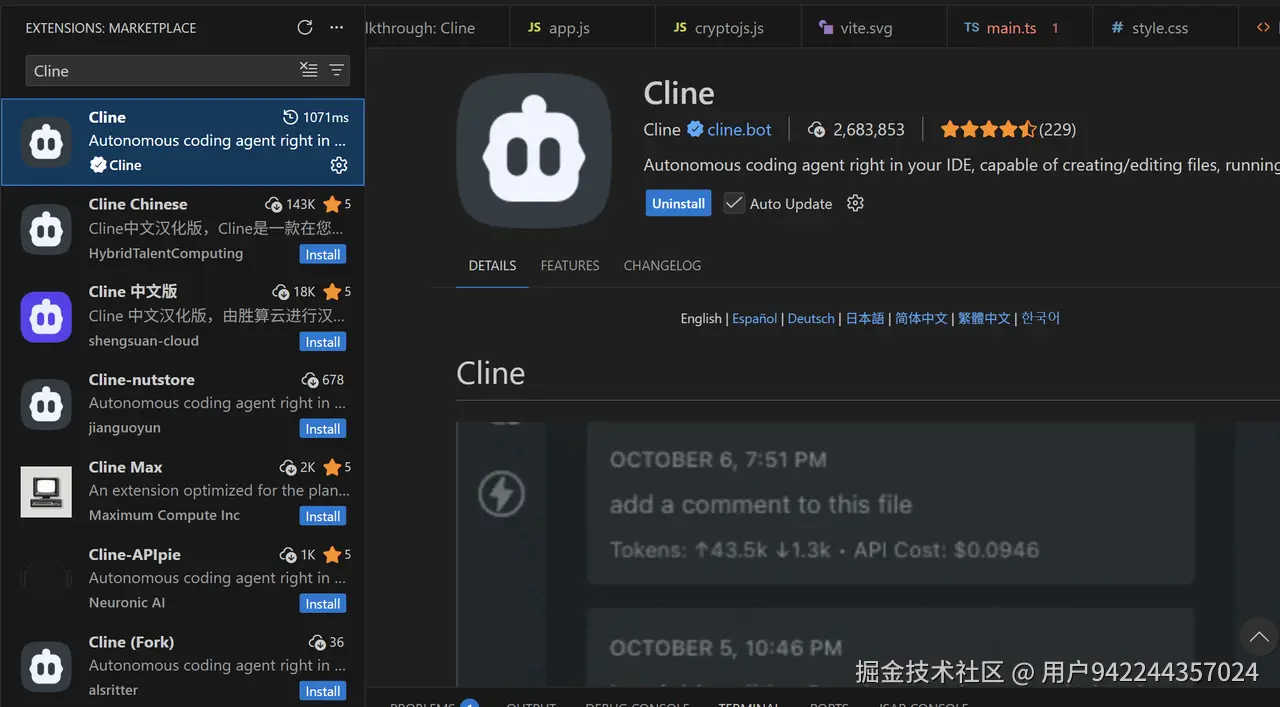The image size is (1280, 707).
Task: Open the manage gear for the Cline list entry
Action: click(339, 165)
